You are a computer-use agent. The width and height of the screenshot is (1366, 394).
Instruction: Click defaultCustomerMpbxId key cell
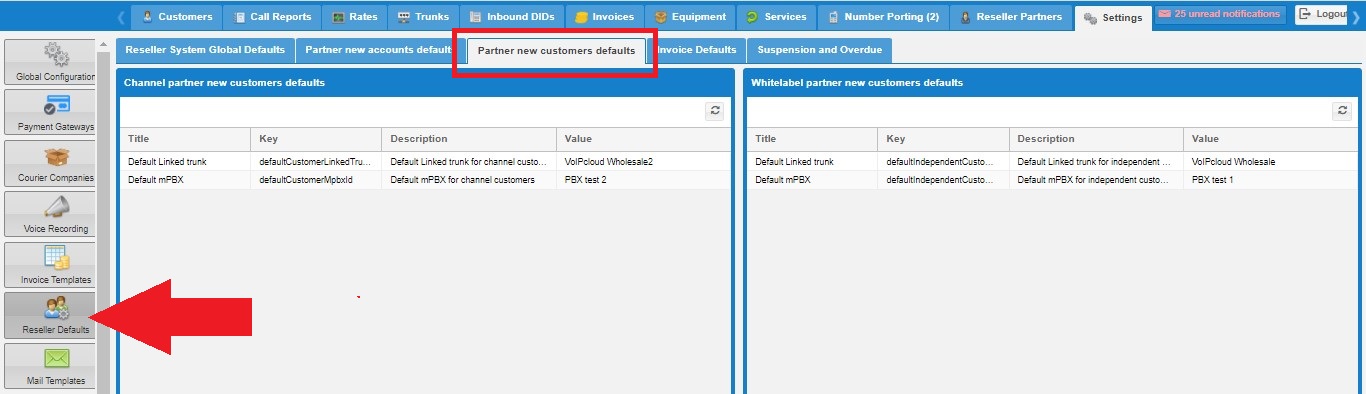(316, 180)
